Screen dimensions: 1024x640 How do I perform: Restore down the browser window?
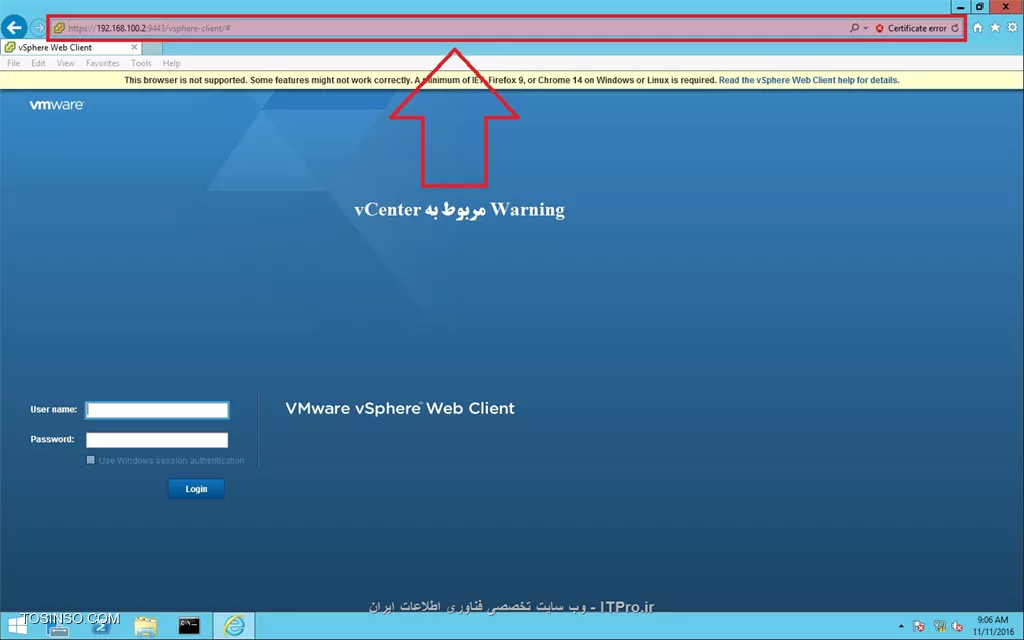pos(980,7)
